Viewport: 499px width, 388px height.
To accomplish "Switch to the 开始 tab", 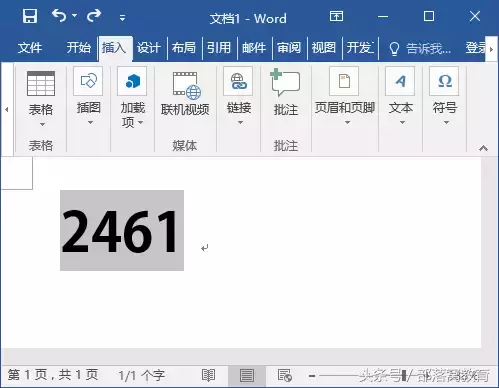I will [x=79, y=48].
